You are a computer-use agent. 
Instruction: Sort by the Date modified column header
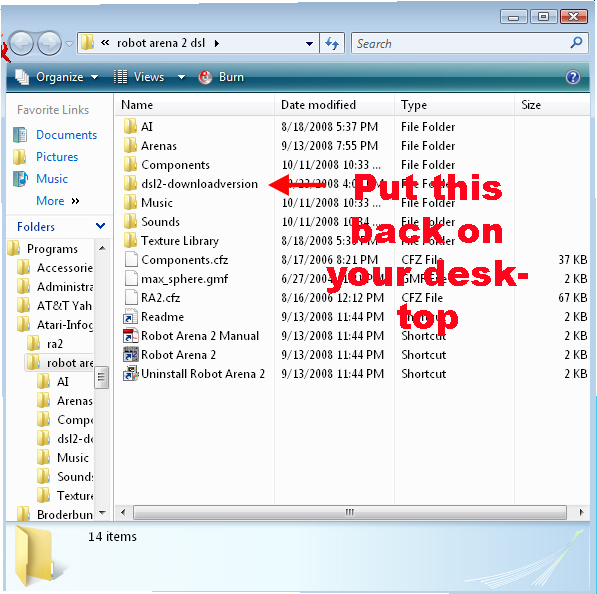tap(334, 105)
